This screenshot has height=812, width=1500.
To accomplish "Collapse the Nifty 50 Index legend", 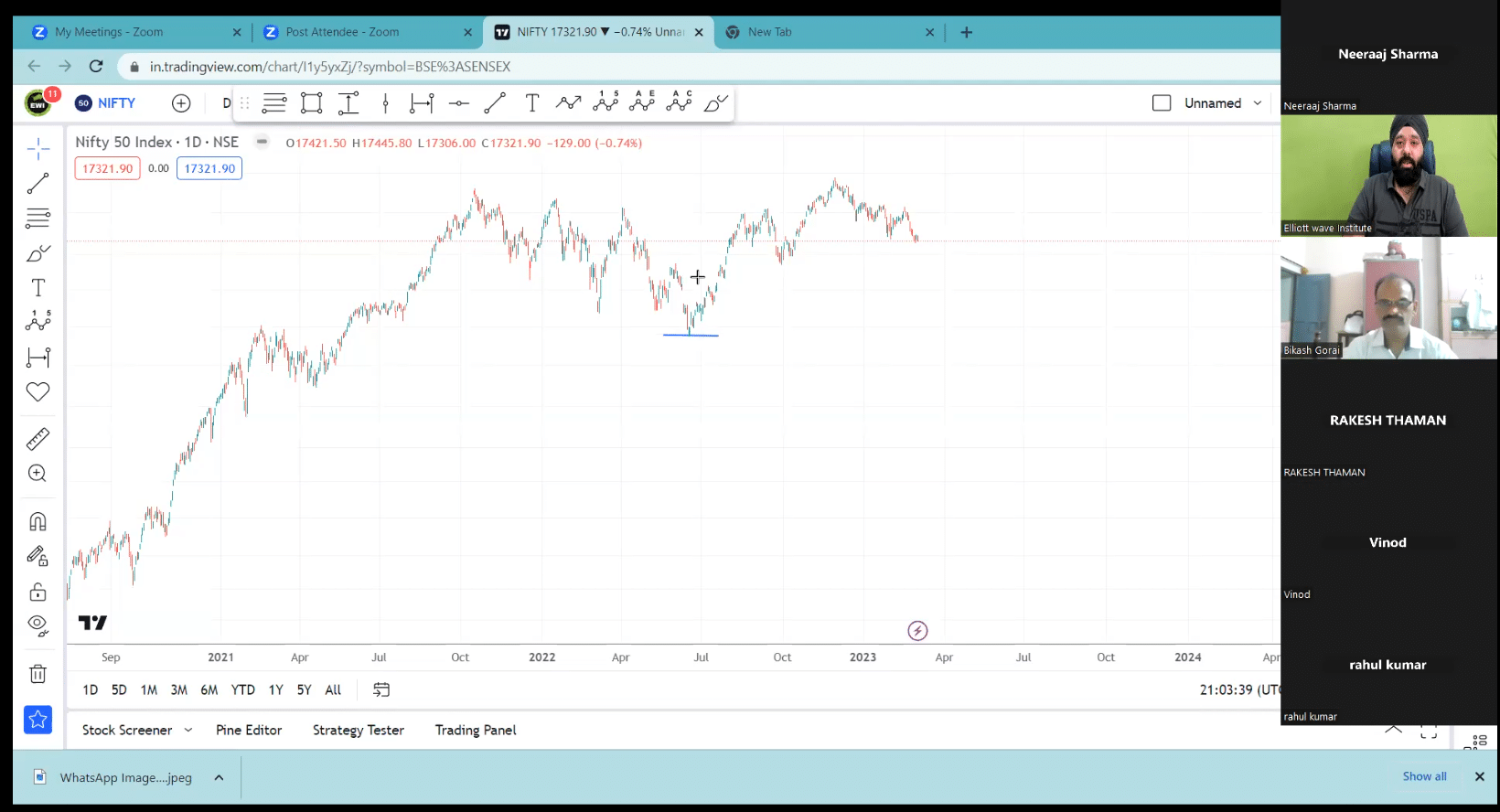I will pos(262,142).
